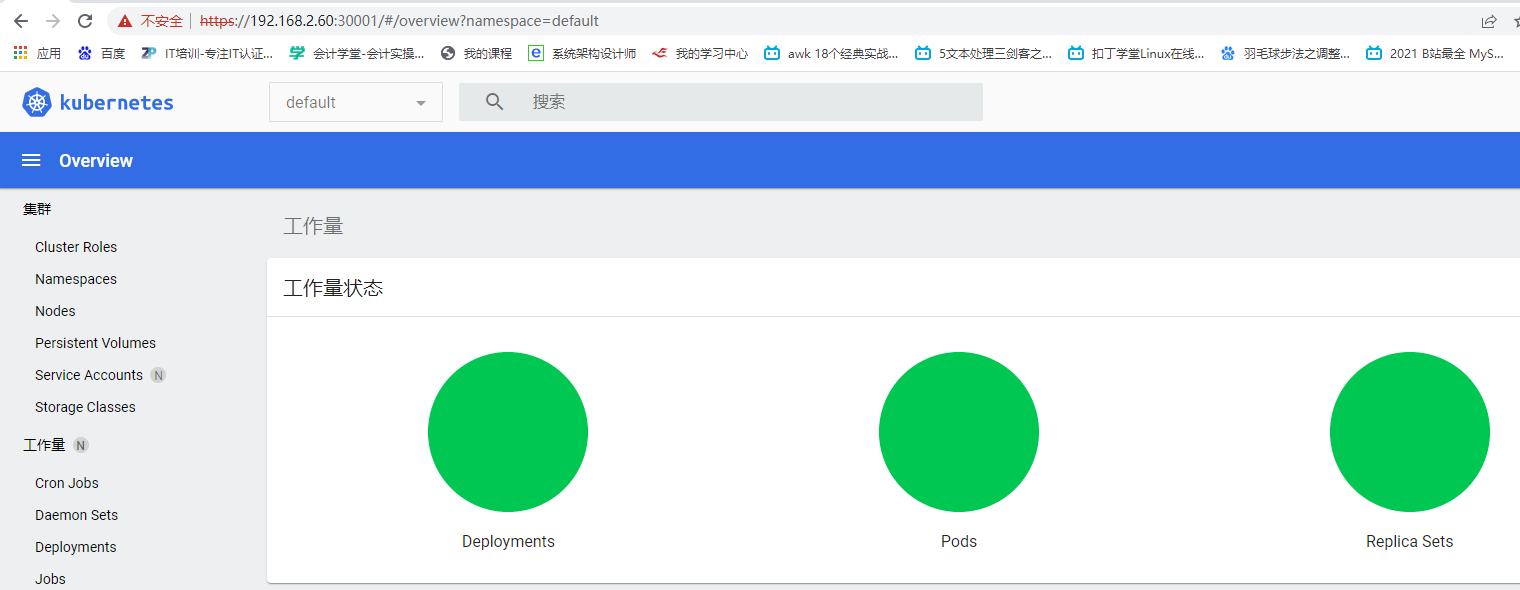Open Deployments in the sidebar
This screenshot has width=1520, height=590.
pos(76,547)
